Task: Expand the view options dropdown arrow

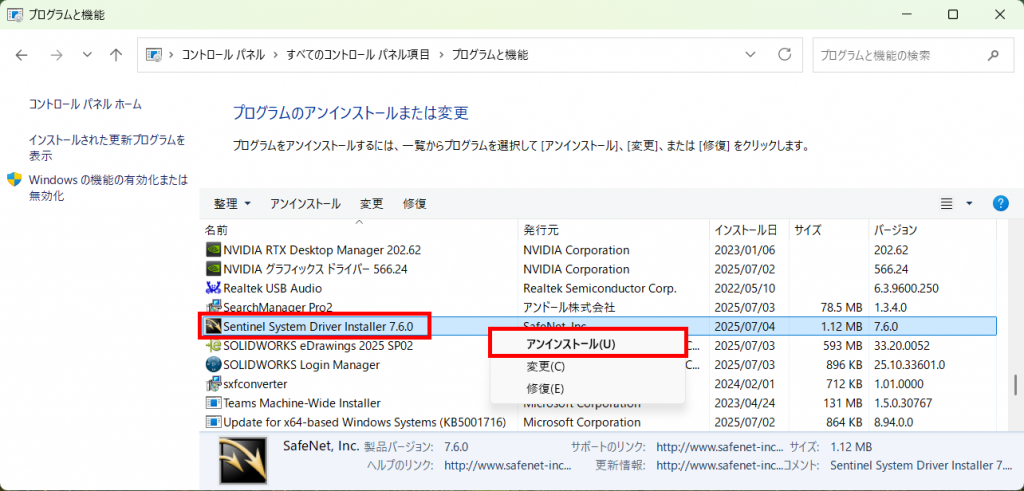Action: pos(969,204)
